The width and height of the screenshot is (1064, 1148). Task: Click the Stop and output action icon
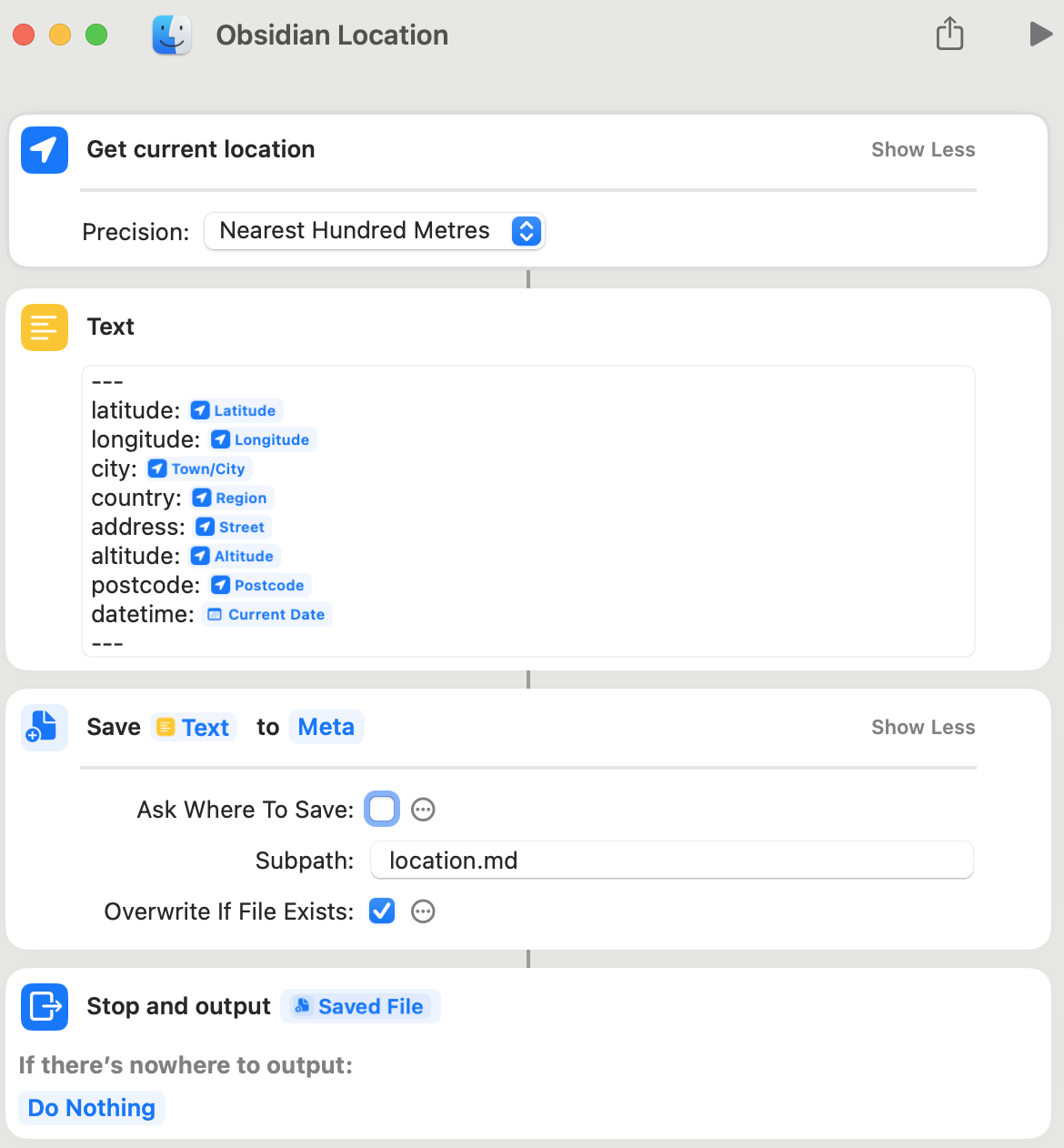(45, 1007)
